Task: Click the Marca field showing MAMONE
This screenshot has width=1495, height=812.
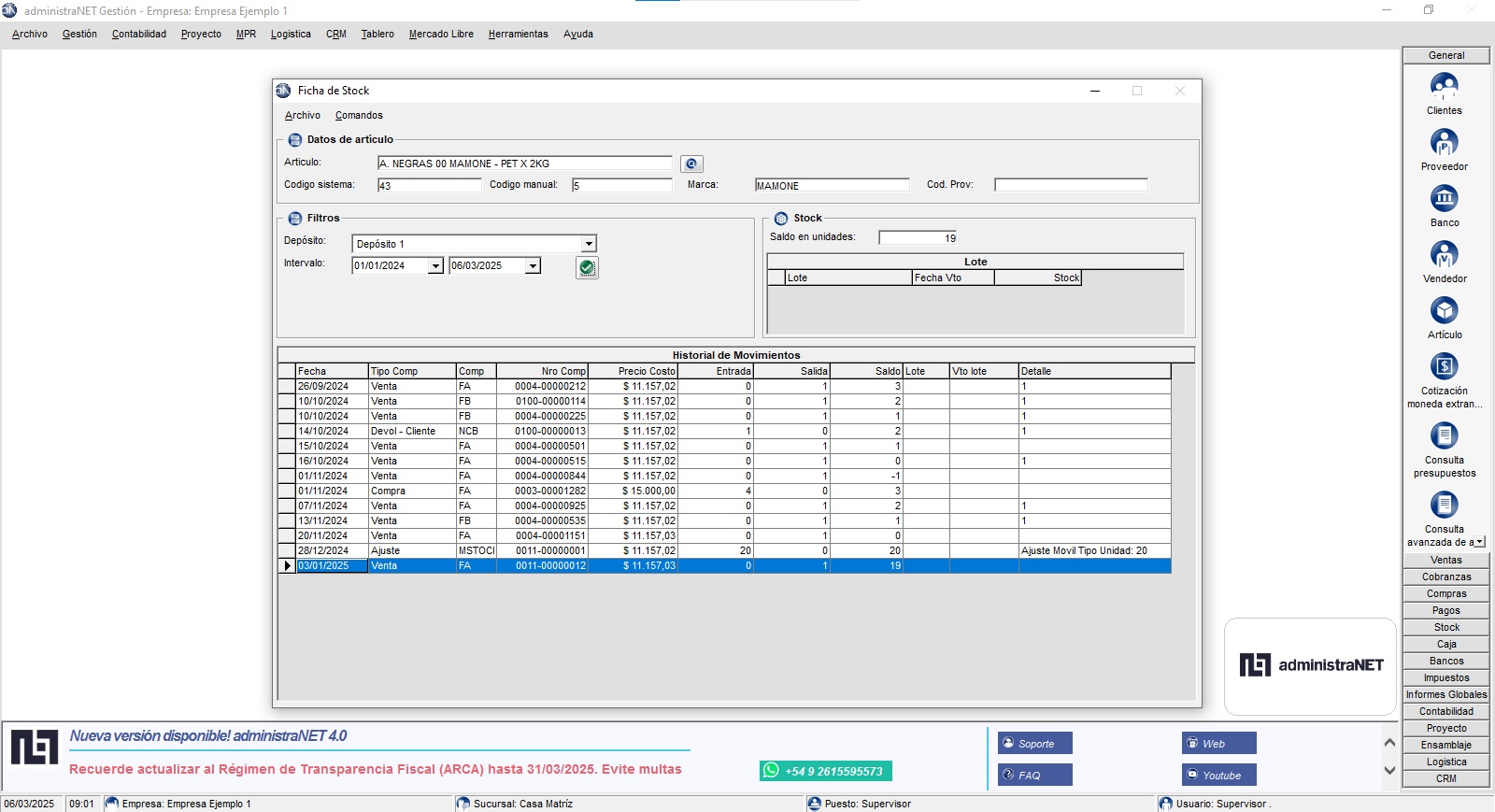Action: point(832,185)
